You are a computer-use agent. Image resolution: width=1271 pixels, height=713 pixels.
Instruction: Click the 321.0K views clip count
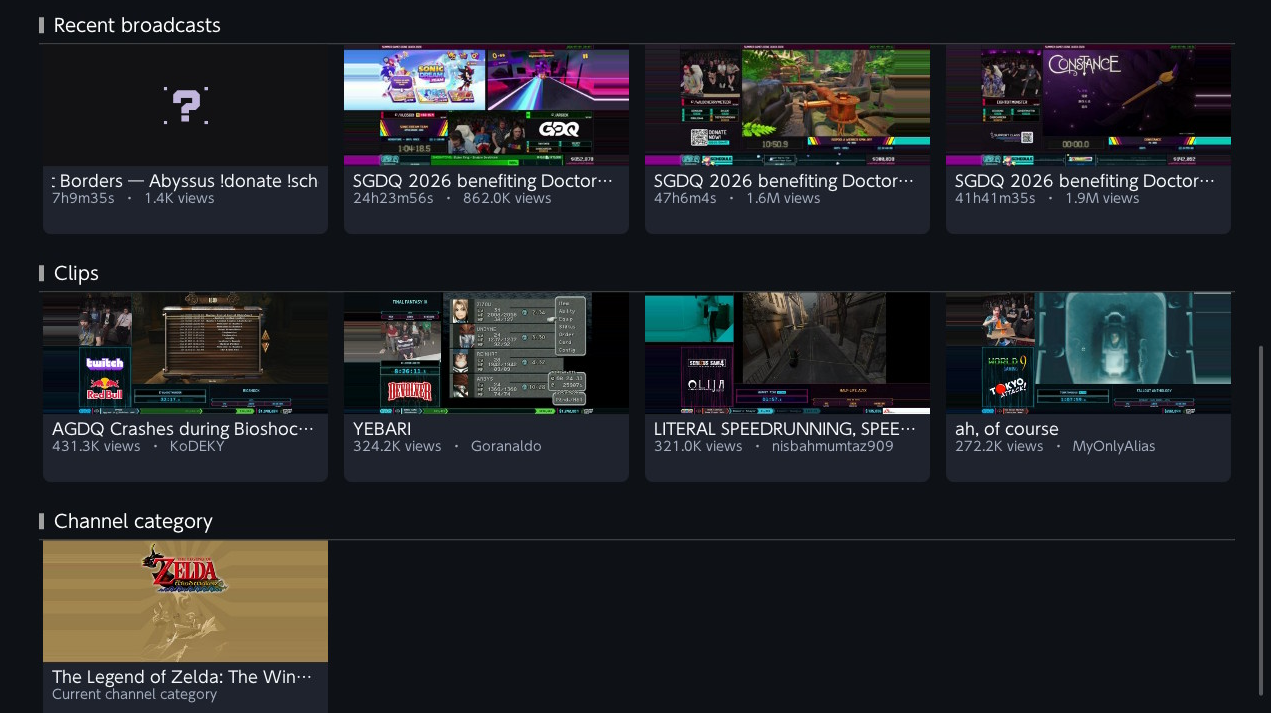point(698,446)
